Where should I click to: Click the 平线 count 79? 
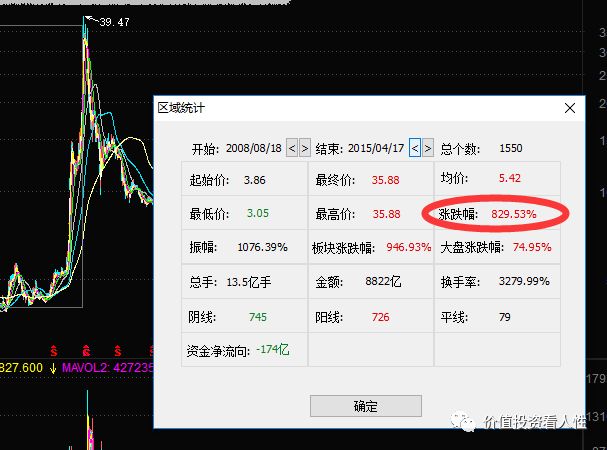tap(504, 317)
